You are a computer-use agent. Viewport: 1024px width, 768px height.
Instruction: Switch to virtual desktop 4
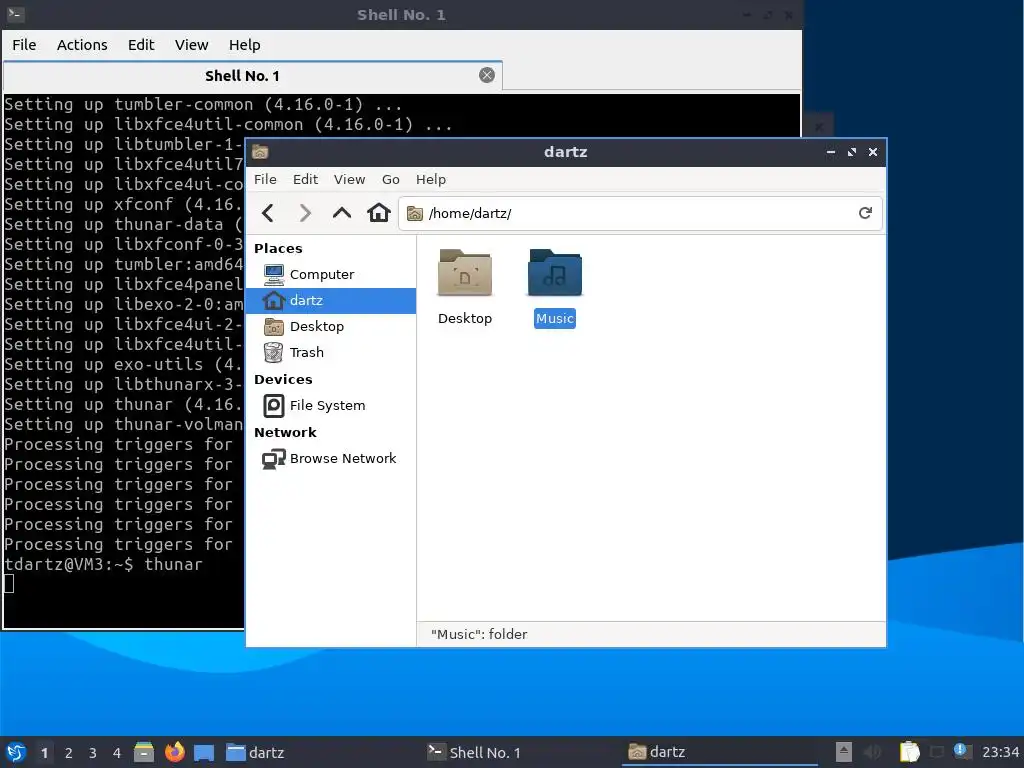pyautogui.click(x=117, y=753)
